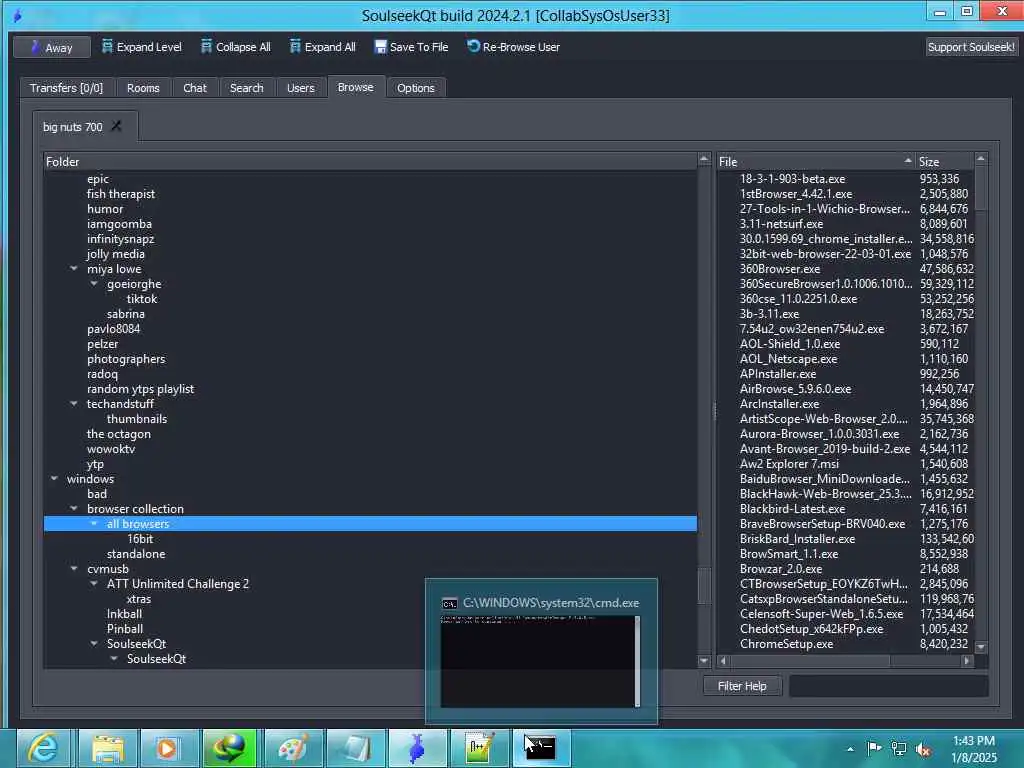Select file AOL_Netscape.exe

[788, 359]
